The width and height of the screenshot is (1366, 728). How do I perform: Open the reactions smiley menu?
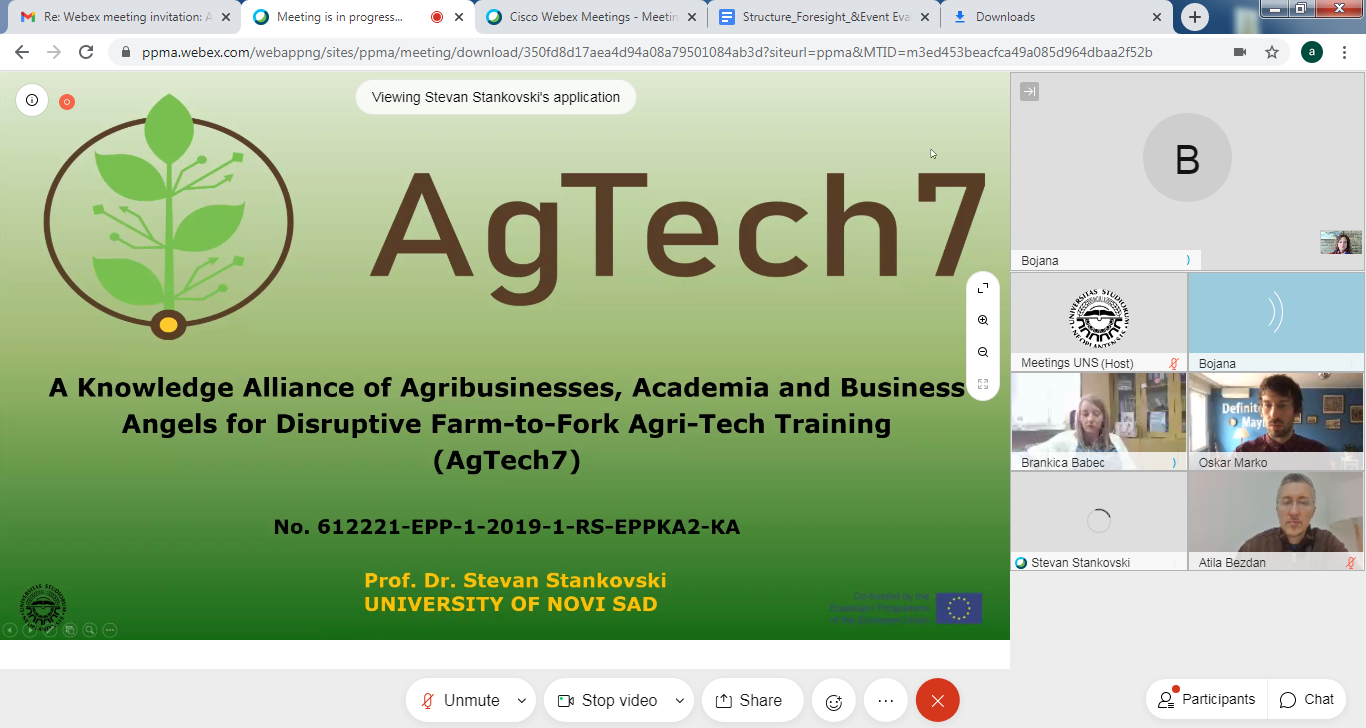pyautogui.click(x=834, y=701)
